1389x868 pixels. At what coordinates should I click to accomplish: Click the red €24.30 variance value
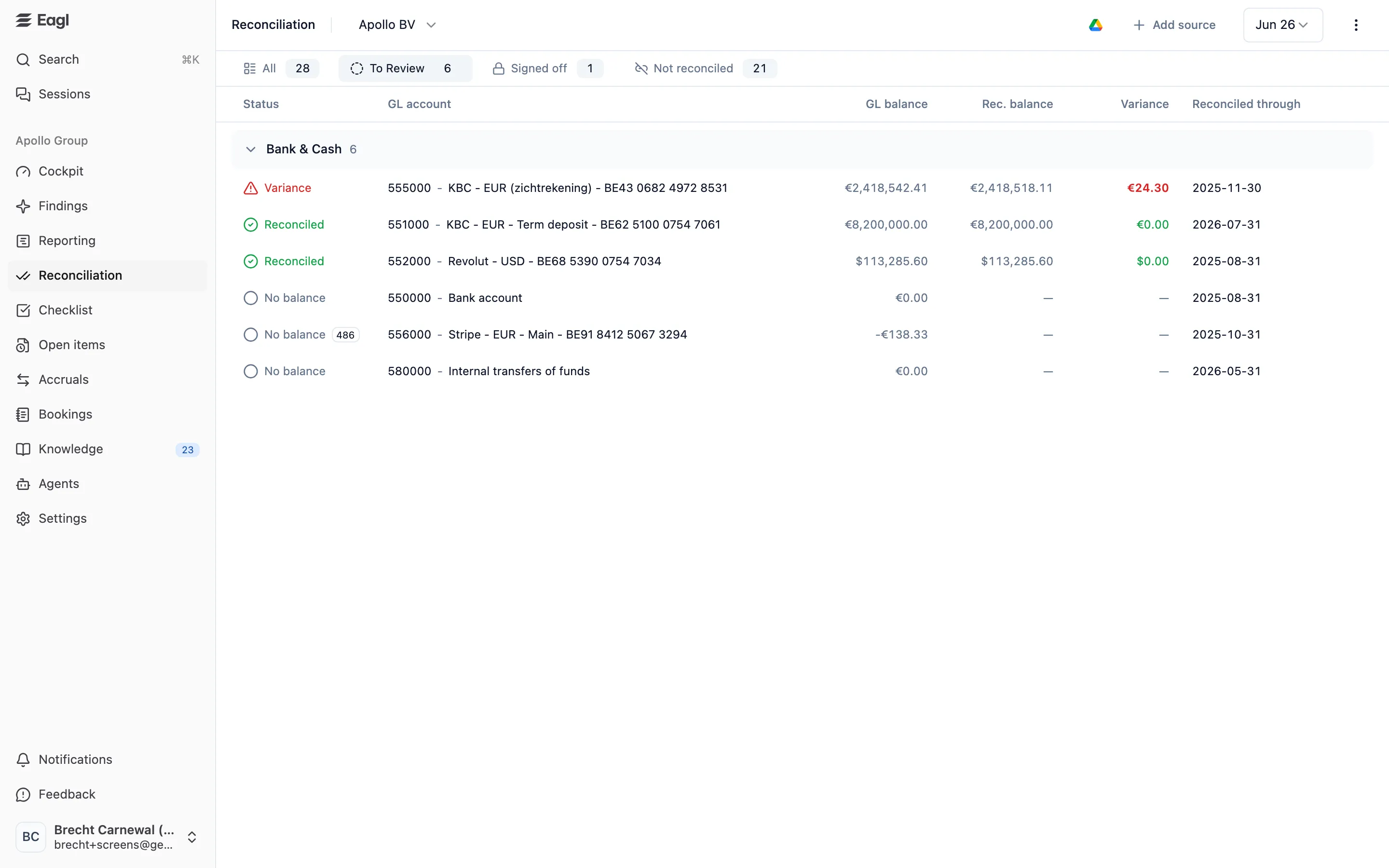tap(1148, 188)
